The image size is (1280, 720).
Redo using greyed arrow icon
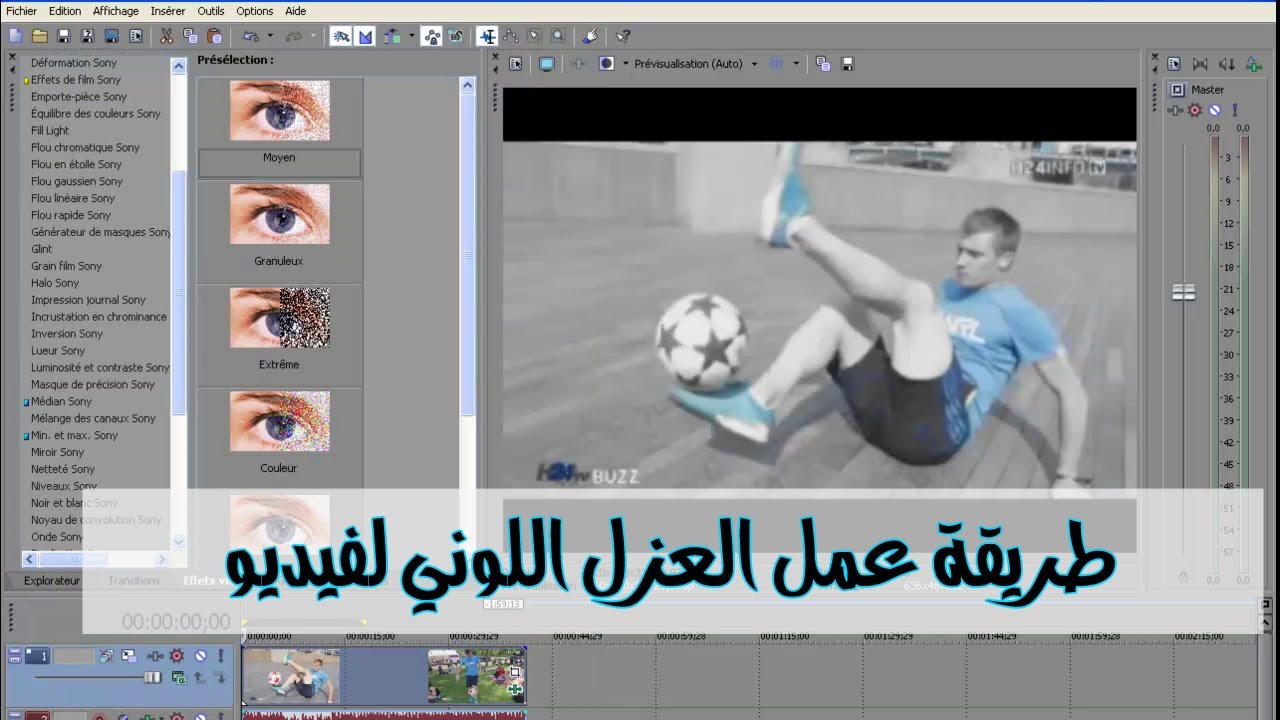tap(294, 36)
